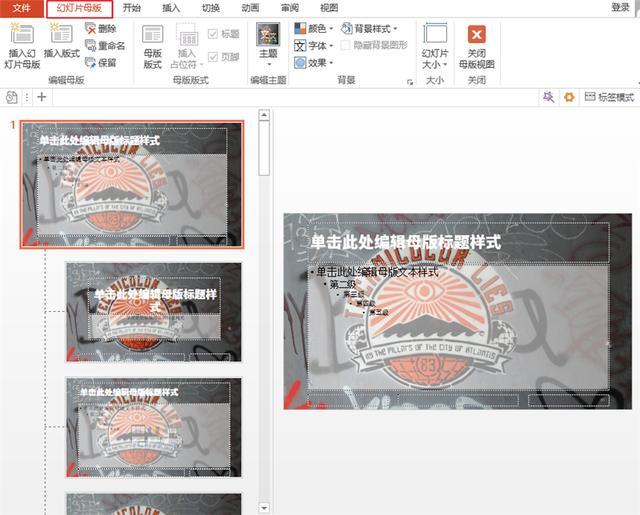Click the plus add button in toolbar
The width and height of the screenshot is (640, 515).
42,97
